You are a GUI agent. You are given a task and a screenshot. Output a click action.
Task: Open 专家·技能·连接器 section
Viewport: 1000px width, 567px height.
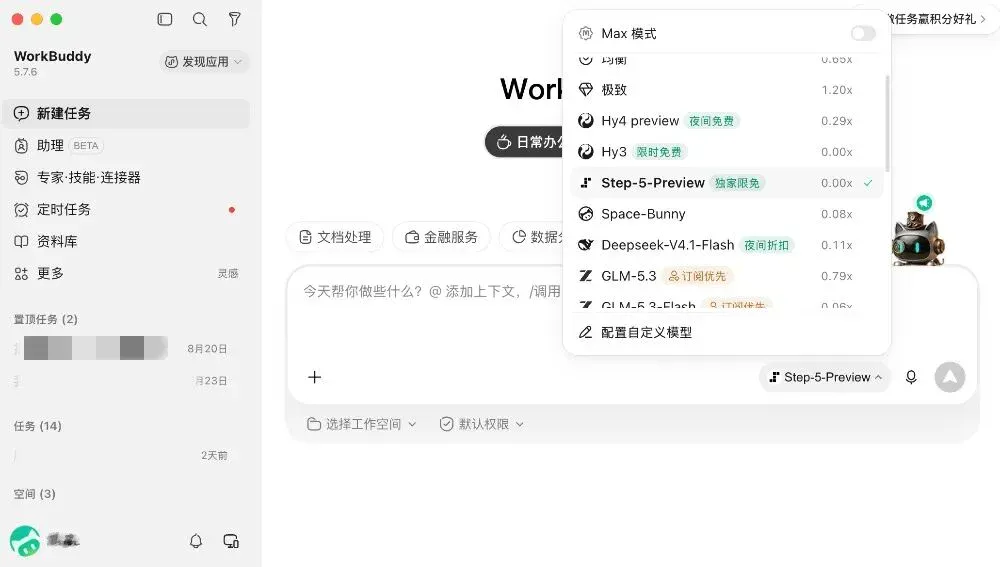(x=126, y=177)
